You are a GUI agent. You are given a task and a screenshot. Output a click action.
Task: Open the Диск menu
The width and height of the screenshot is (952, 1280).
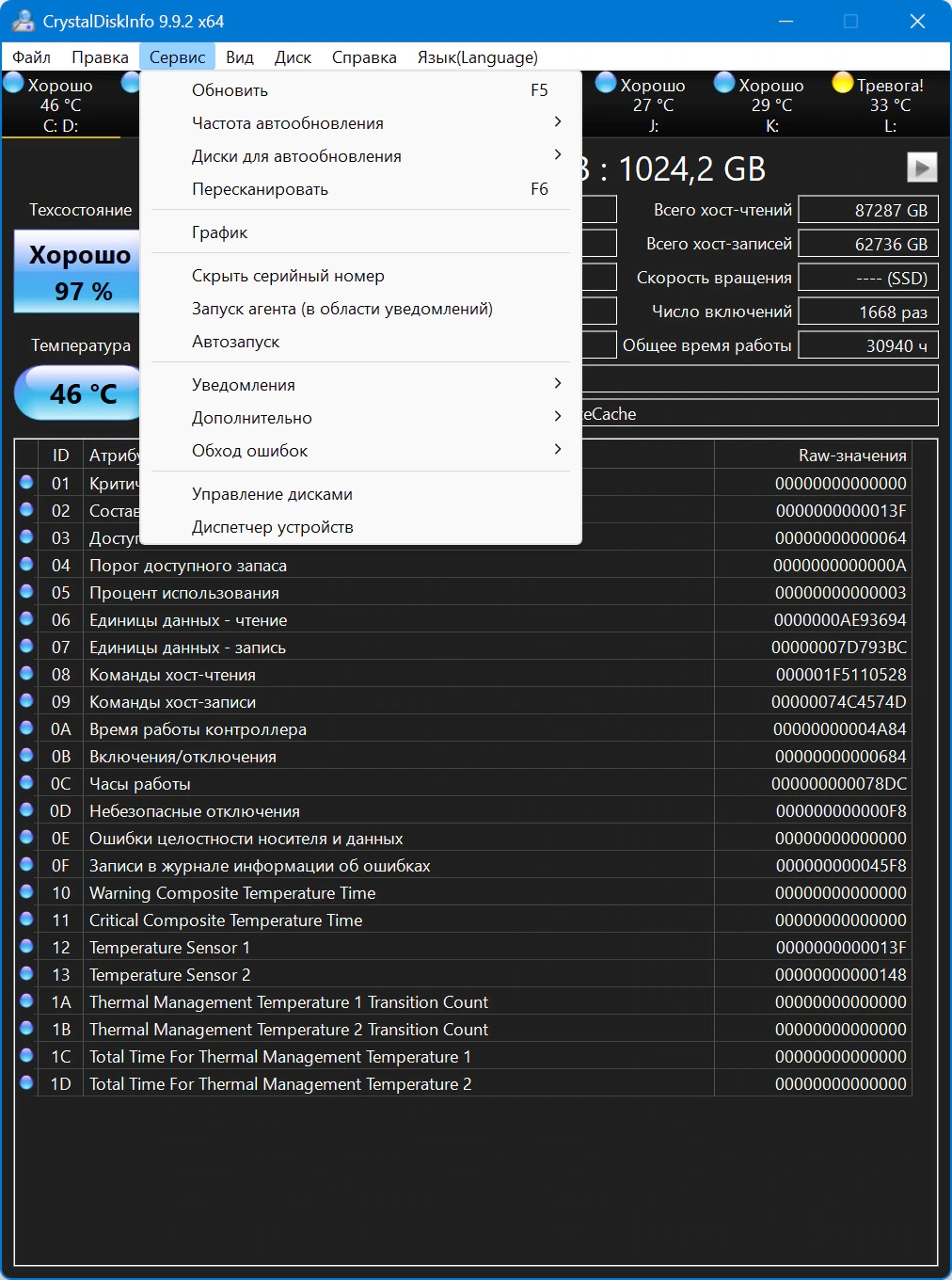click(293, 57)
